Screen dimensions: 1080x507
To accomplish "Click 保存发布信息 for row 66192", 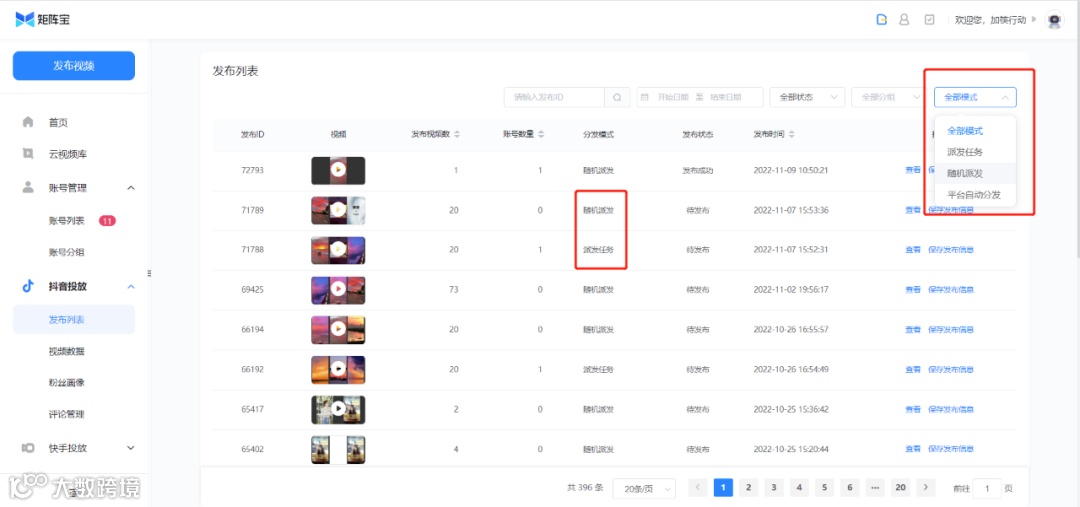I will tap(951, 370).
